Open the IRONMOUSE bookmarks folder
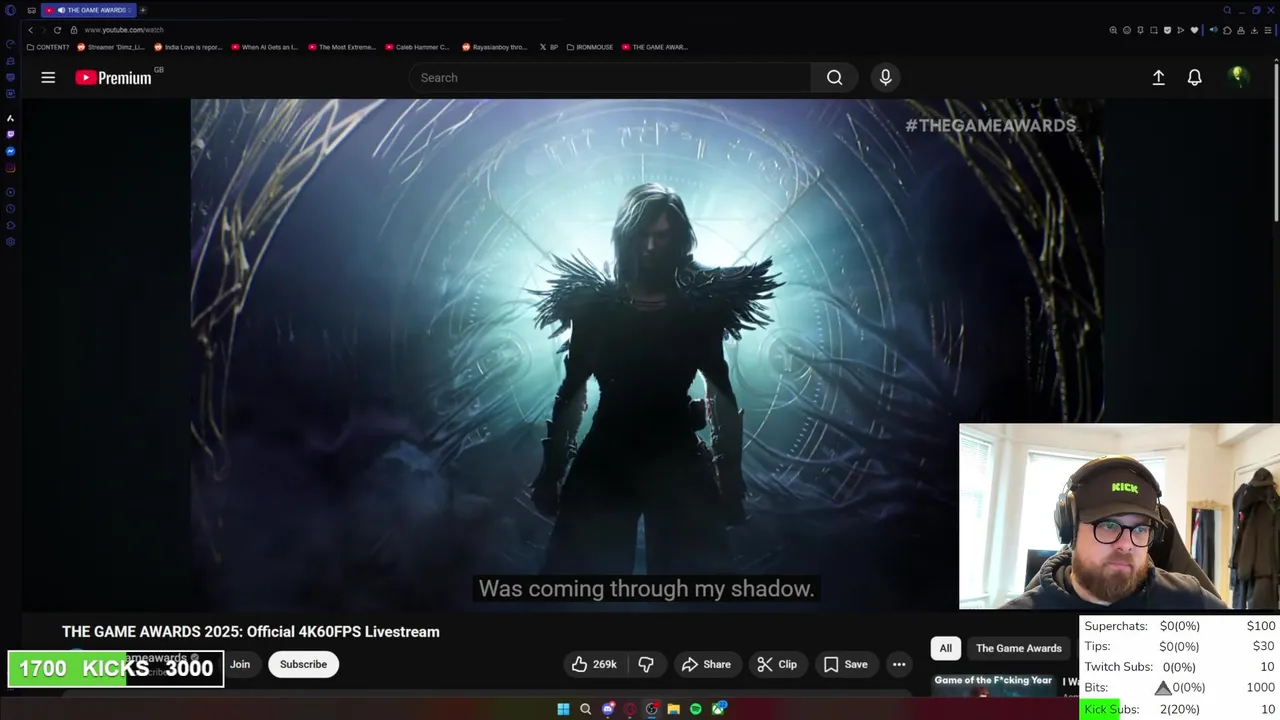 [x=589, y=47]
